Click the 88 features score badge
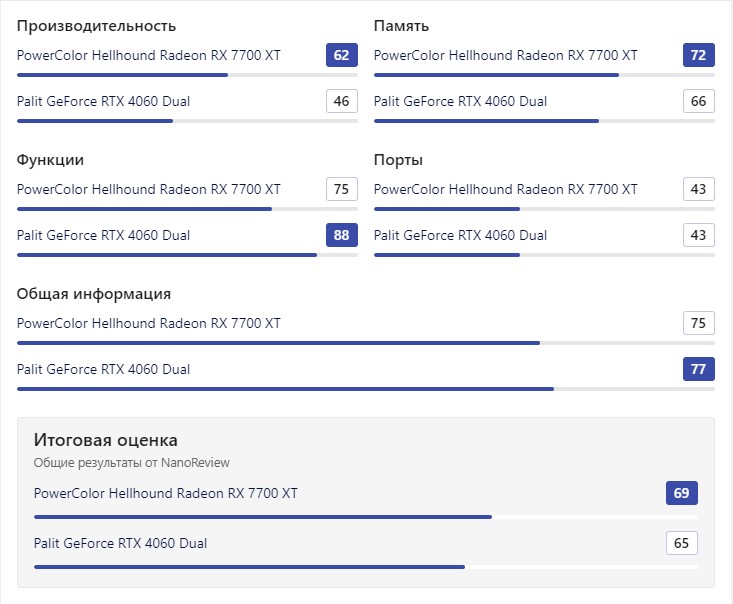Screen dimensions: 733x604 click(x=342, y=235)
